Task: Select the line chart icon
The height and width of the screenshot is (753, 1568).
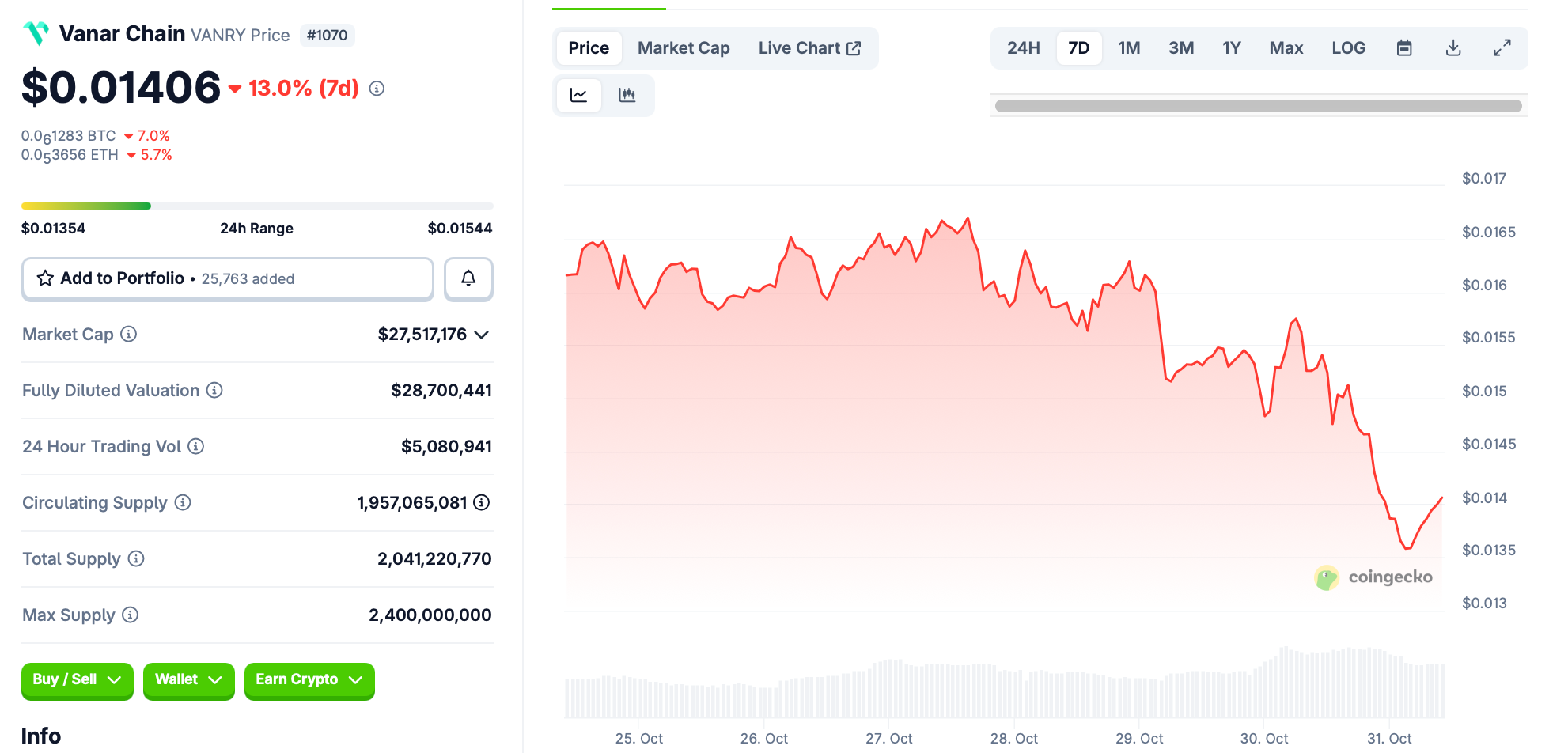Action: (579, 95)
